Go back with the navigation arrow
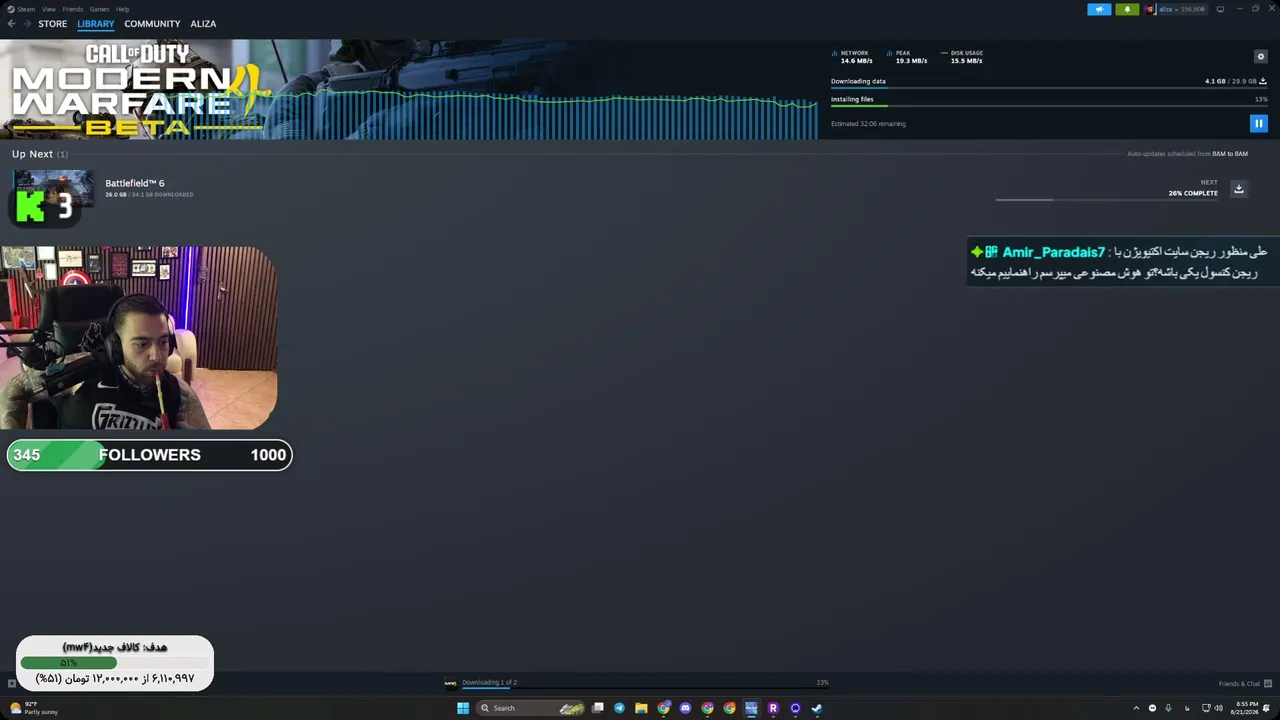The width and height of the screenshot is (1280, 720). click(x=11, y=24)
